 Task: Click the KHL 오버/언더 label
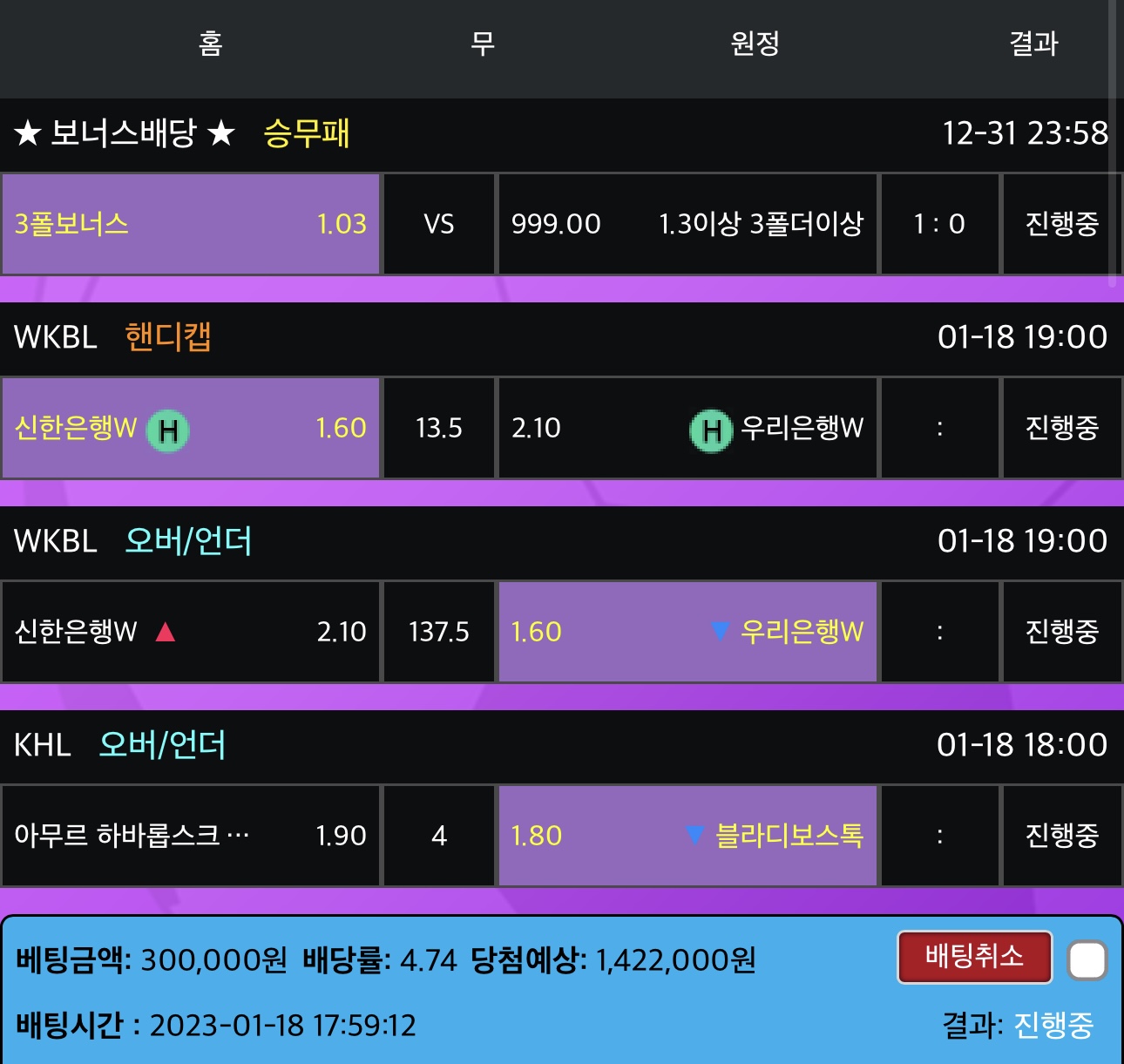162,745
